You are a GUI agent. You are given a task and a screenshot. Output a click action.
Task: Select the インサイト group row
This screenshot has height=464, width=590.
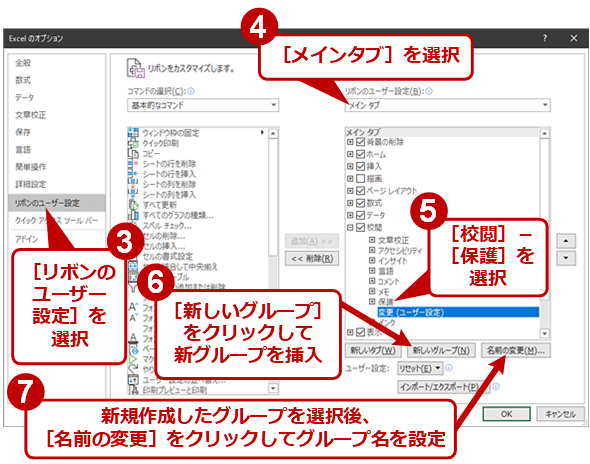(x=392, y=260)
